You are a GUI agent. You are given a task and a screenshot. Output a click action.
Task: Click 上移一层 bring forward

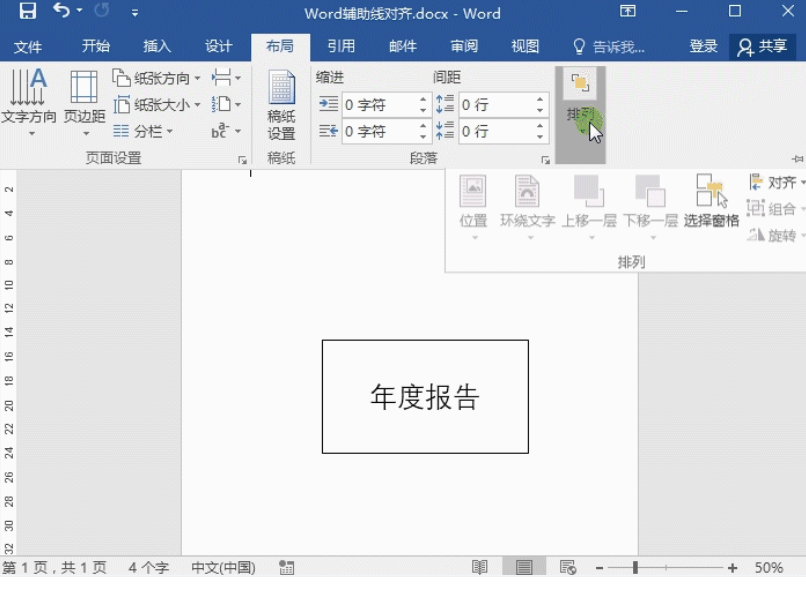(589, 208)
